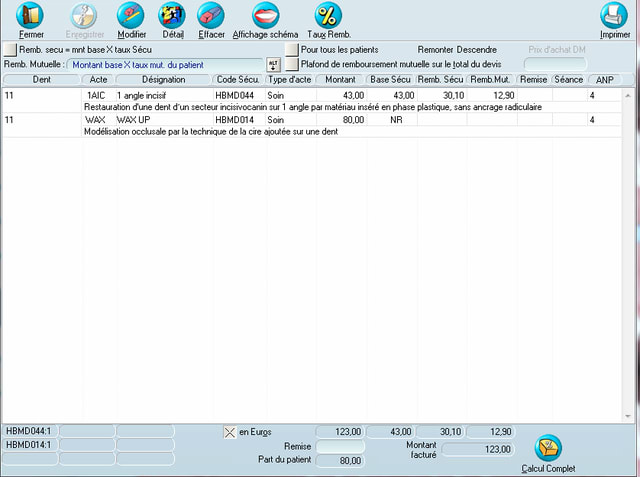
Task: Click the Code Sécu. column header
Action: coord(238,79)
